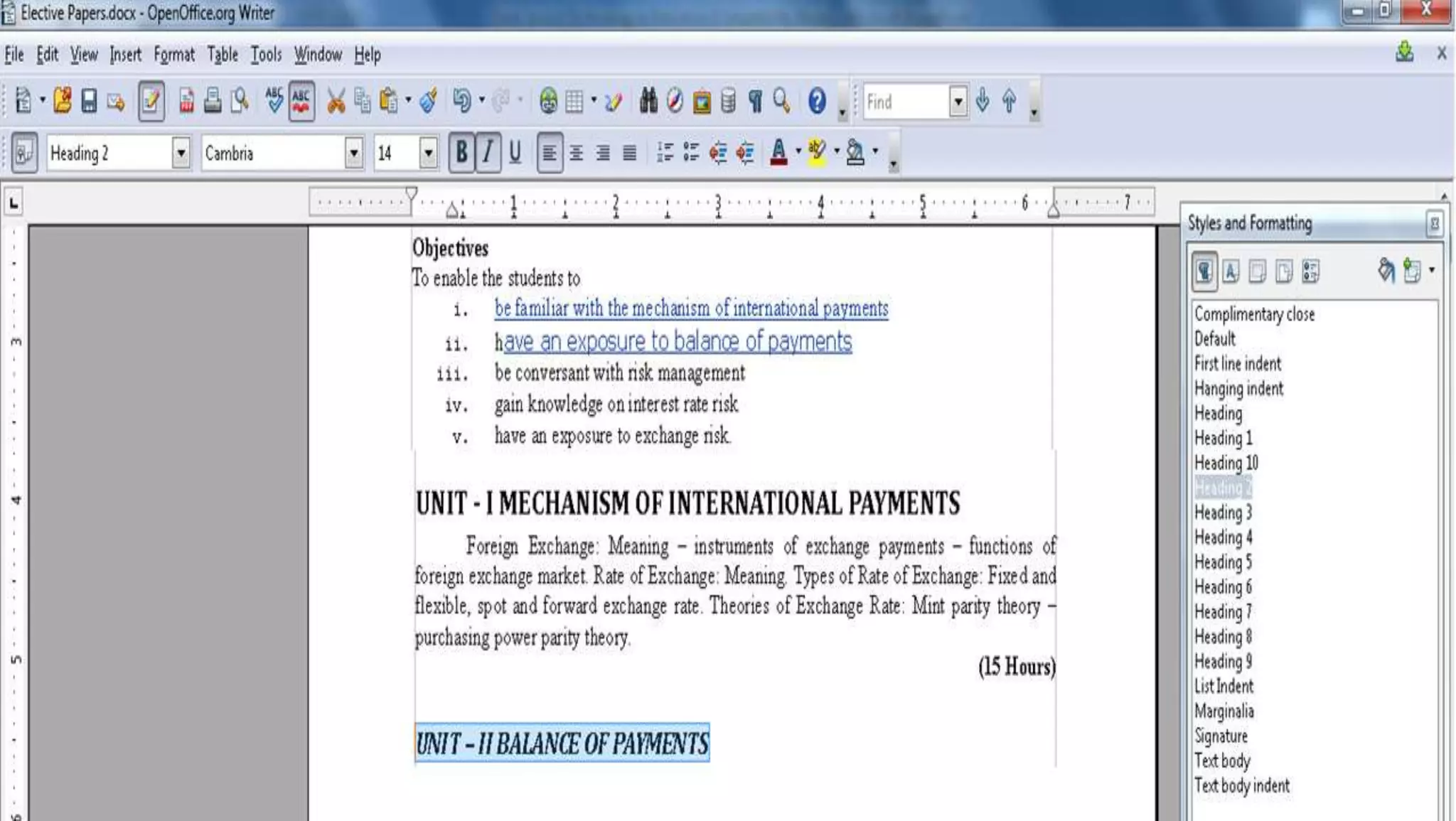1456x821 pixels.
Task: Toggle AutoSpellcheck ABC button
Action: [x=301, y=101]
